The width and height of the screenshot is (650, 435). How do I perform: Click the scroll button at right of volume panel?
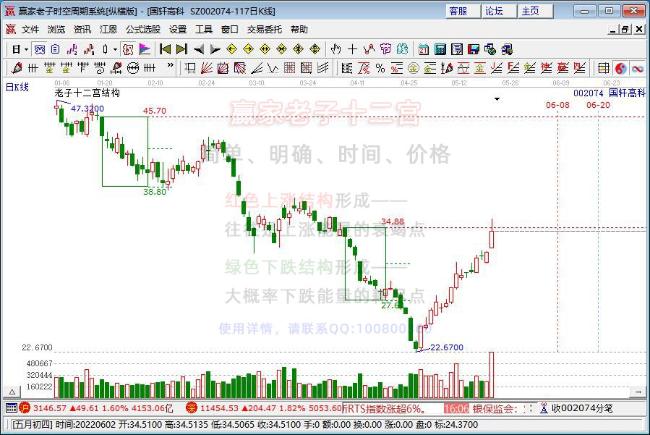(637, 391)
